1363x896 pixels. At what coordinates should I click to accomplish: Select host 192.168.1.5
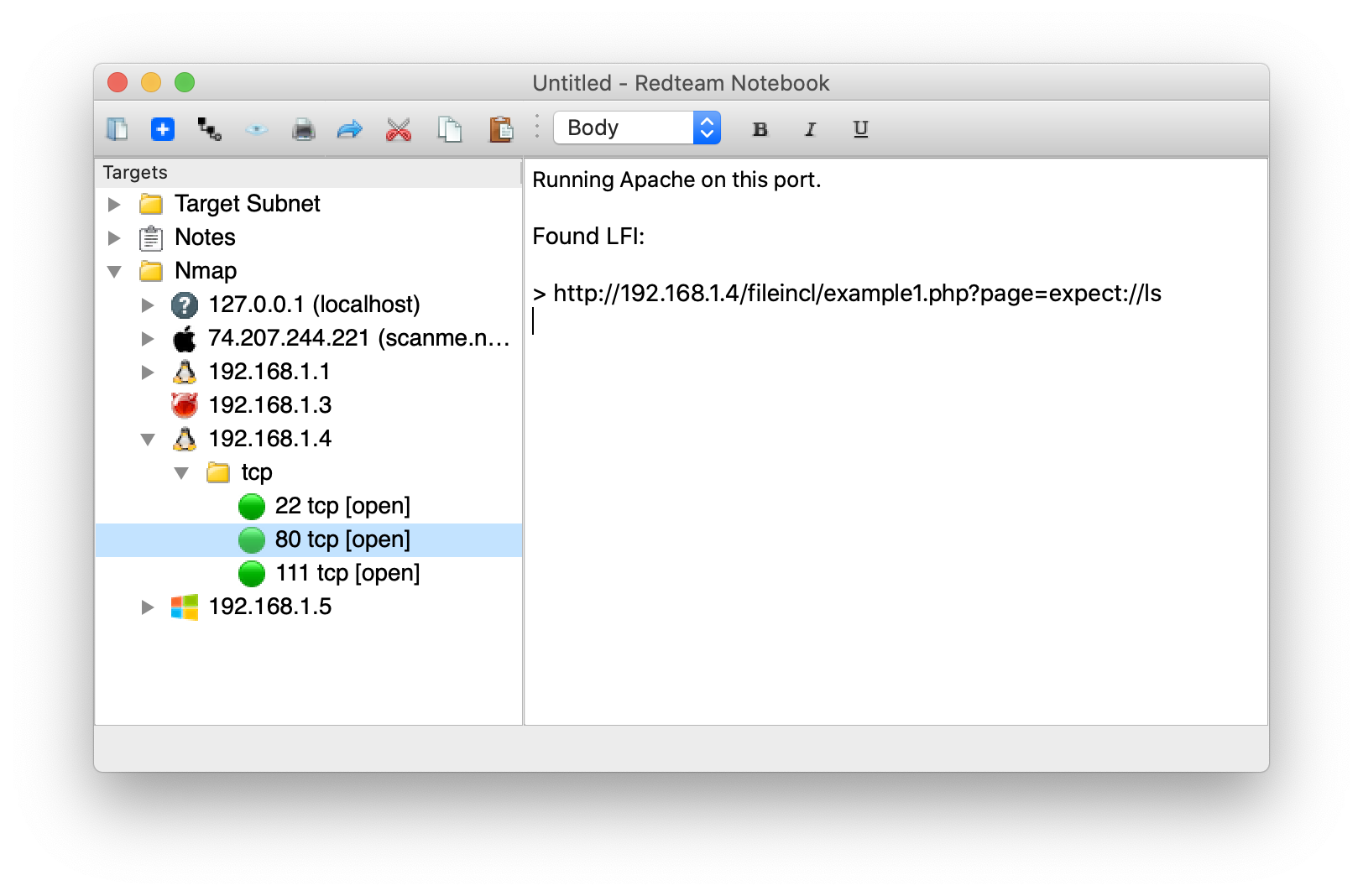point(269,607)
